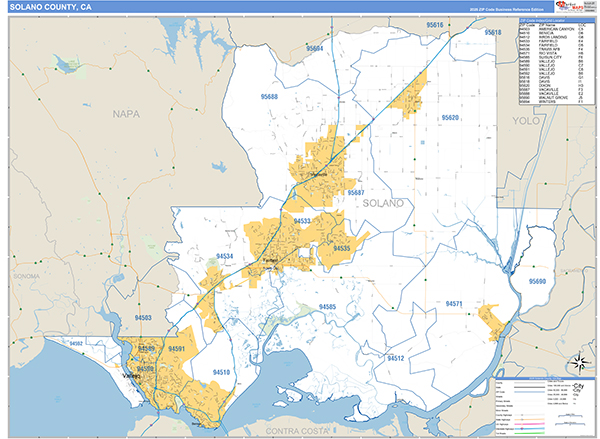600x439 pixels.
Task: Click the SOLANO county label
Action: (x=383, y=203)
